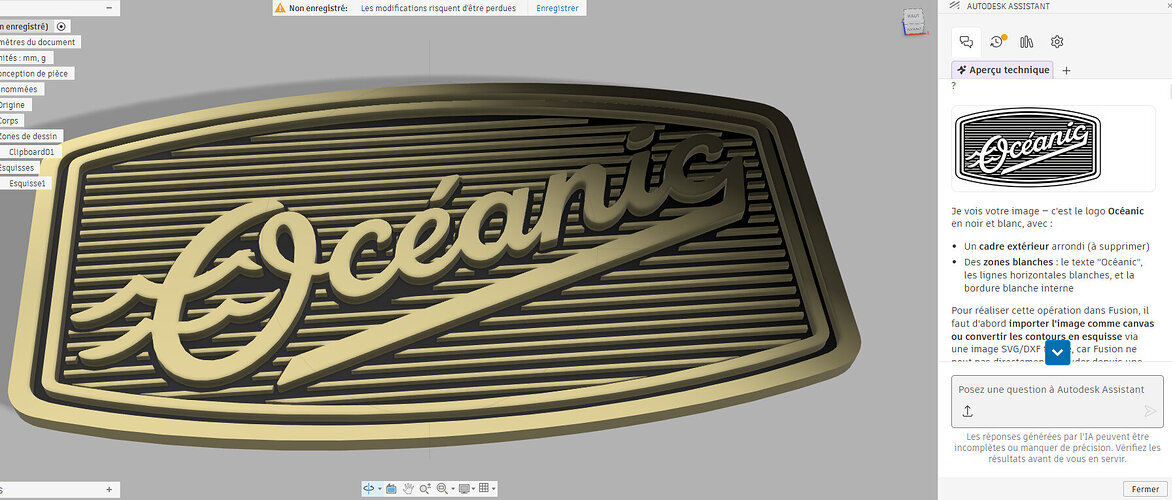Open the Assistant library books icon
The height and width of the screenshot is (500, 1172).
pos(1026,42)
